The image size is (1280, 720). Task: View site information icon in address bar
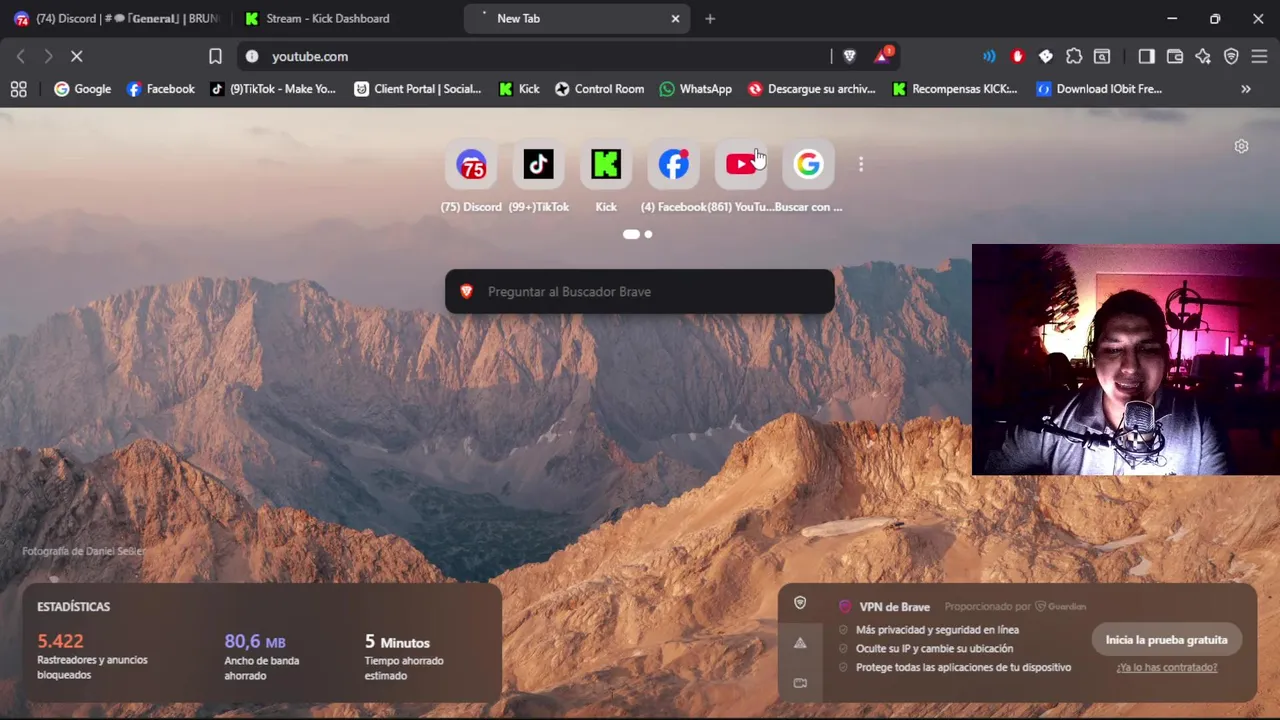252,56
